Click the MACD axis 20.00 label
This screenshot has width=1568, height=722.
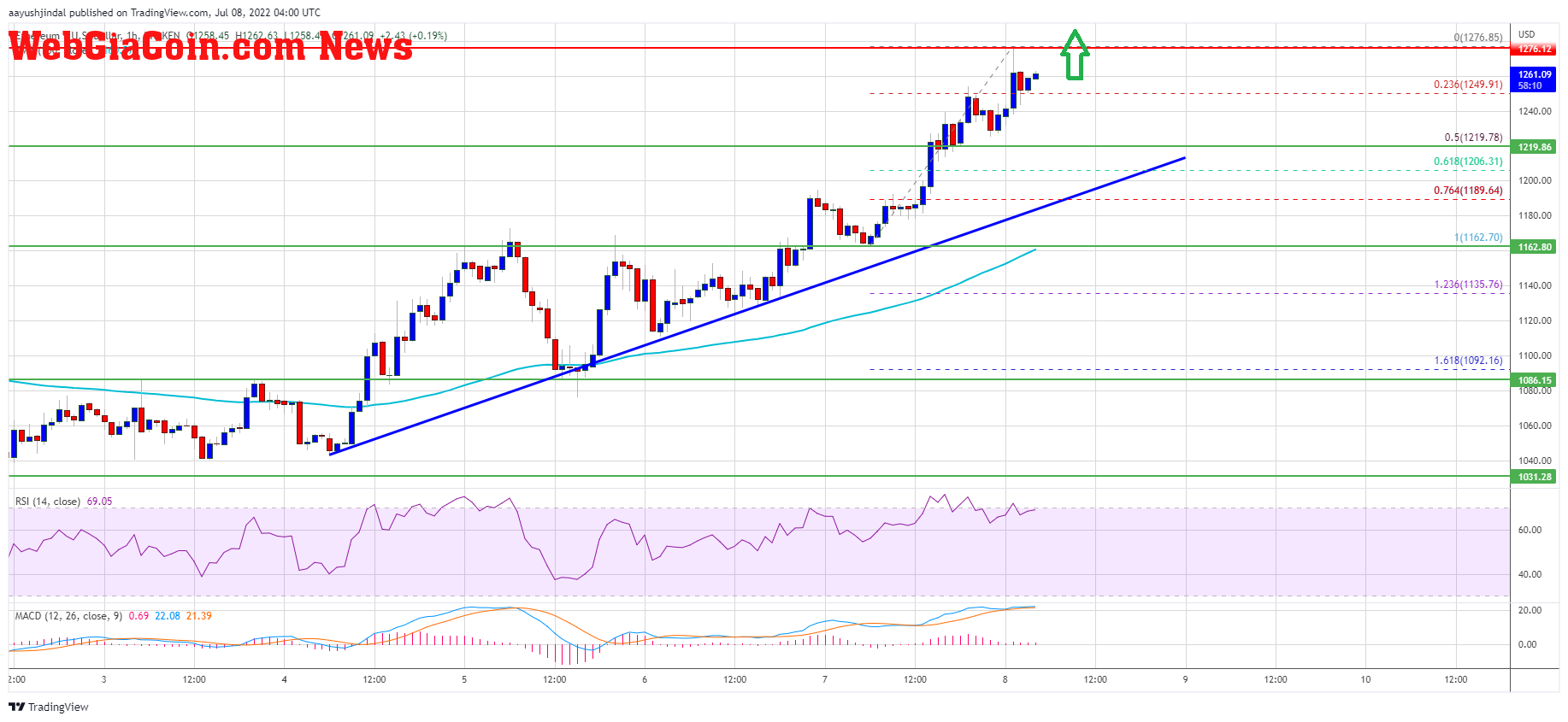tap(1530, 610)
